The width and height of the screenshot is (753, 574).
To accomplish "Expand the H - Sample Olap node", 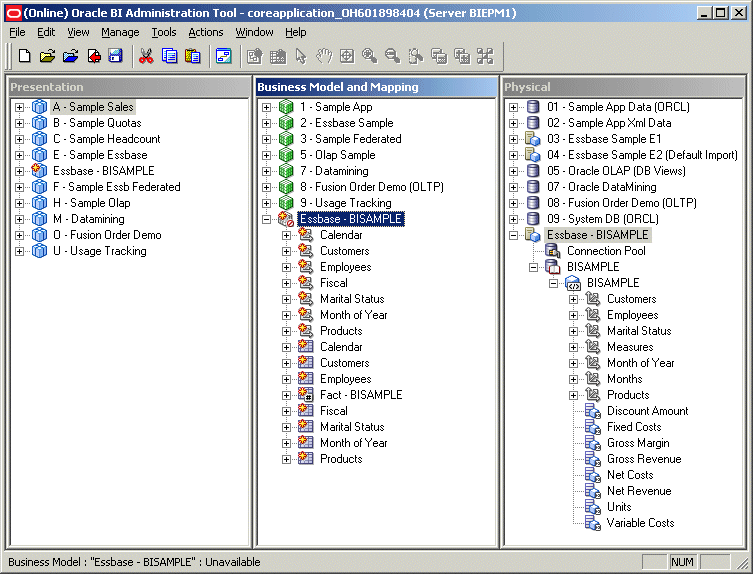I will (19, 203).
